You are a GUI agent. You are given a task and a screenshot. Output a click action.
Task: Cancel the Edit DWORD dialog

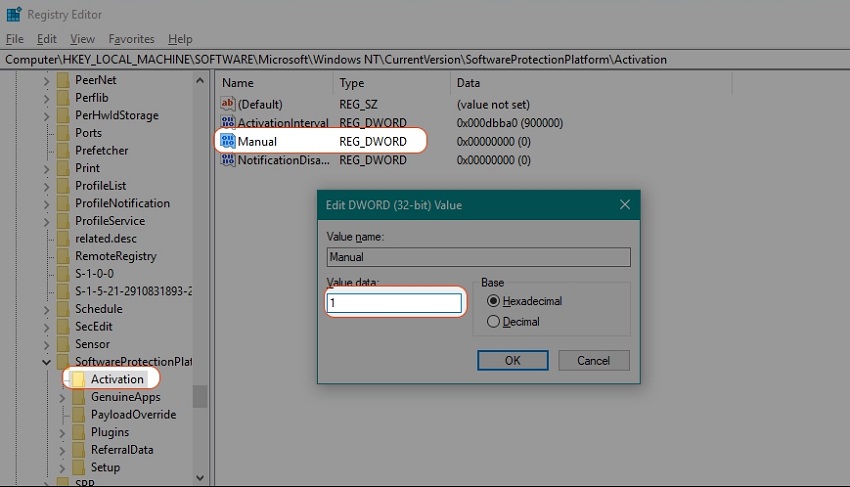pyautogui.click(x=594, y=361)
